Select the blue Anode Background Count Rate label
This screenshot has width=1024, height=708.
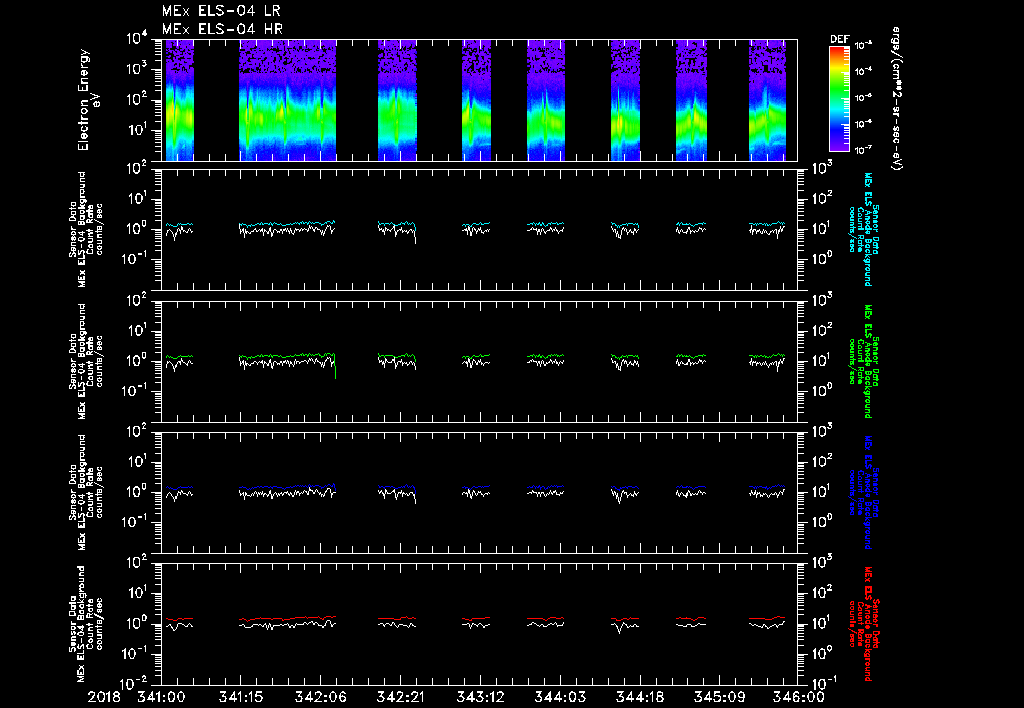point(863,492)
